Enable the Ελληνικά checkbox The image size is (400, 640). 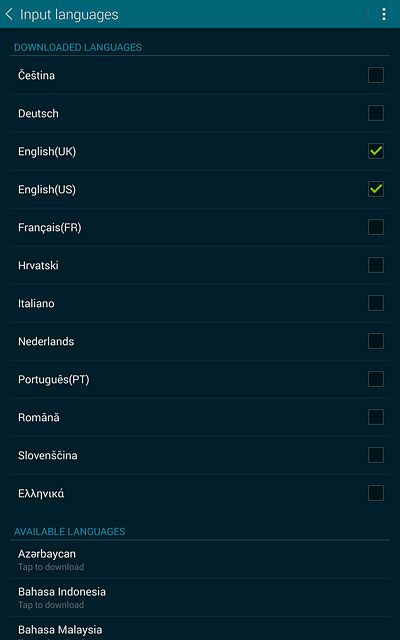click(376, 493)
